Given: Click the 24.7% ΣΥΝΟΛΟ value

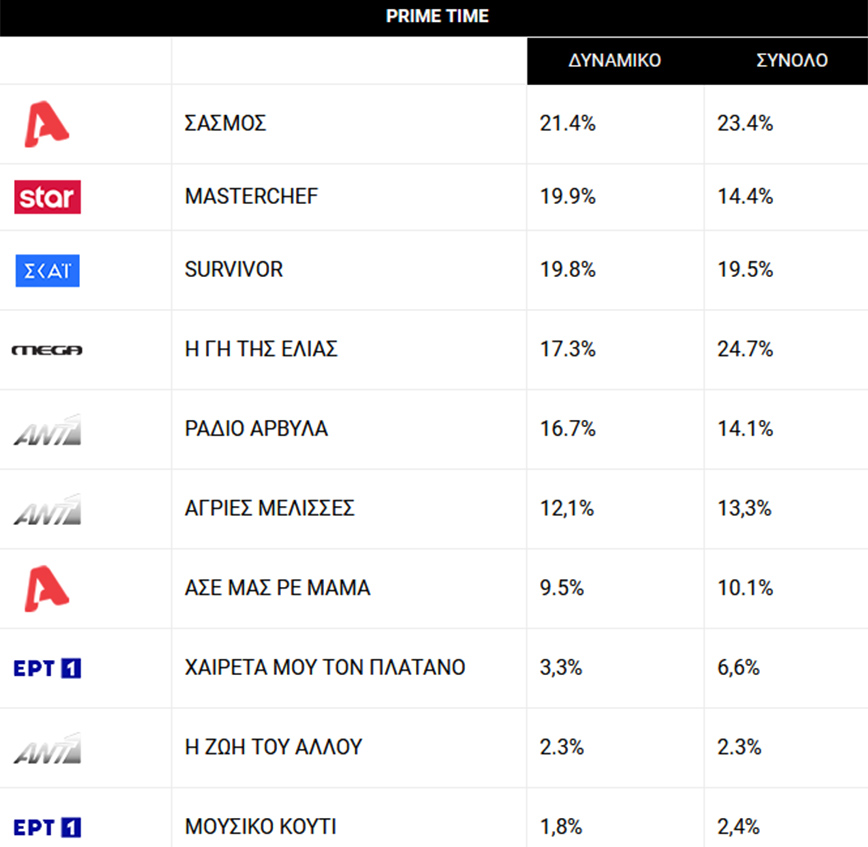Looking at the screenshot, I should [x=745, y=350].
